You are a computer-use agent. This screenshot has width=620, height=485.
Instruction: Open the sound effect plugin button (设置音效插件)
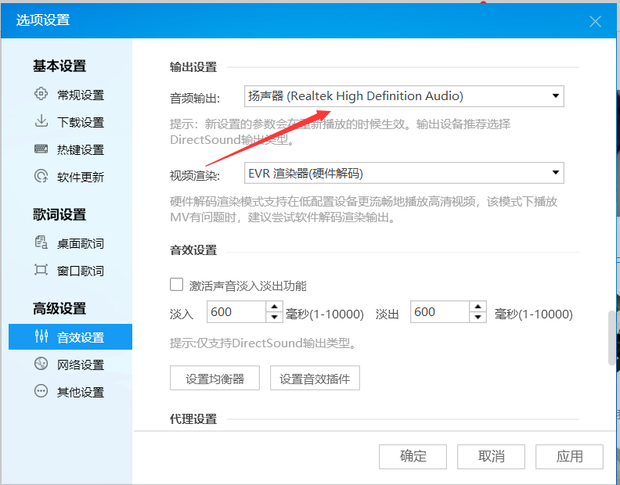coord(315,379)
